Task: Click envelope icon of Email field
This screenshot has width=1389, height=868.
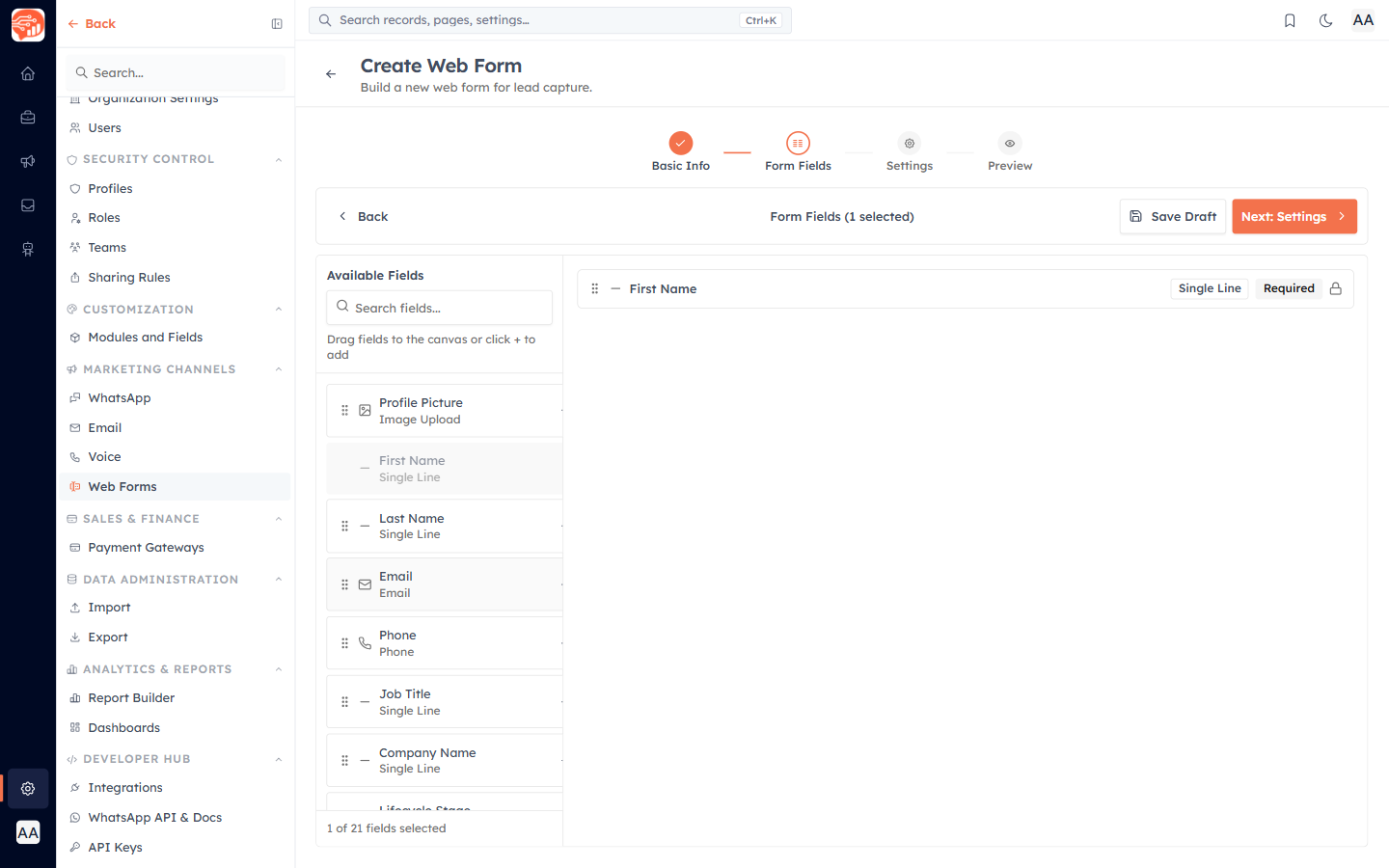Action: tap(365, 584)
